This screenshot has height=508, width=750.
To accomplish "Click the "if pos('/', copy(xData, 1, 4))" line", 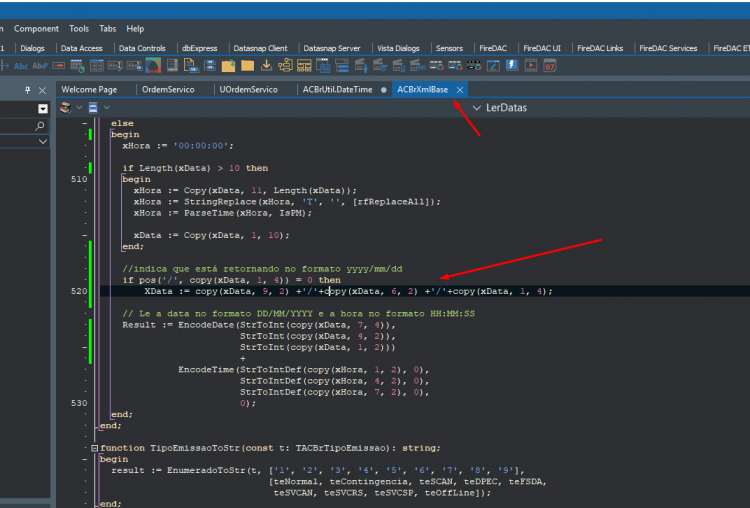I will (x=232, y=280).
